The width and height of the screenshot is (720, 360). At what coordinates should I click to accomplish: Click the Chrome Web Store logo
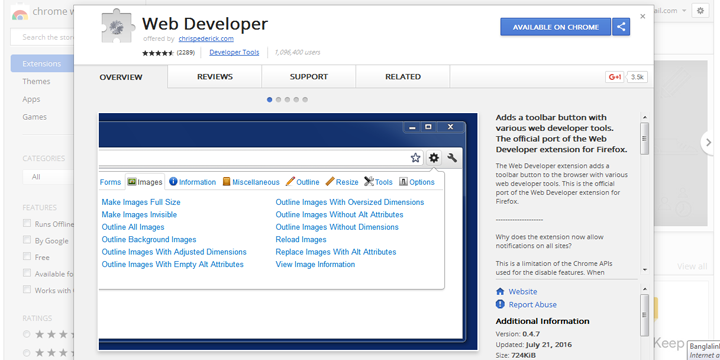coord(20,12)
